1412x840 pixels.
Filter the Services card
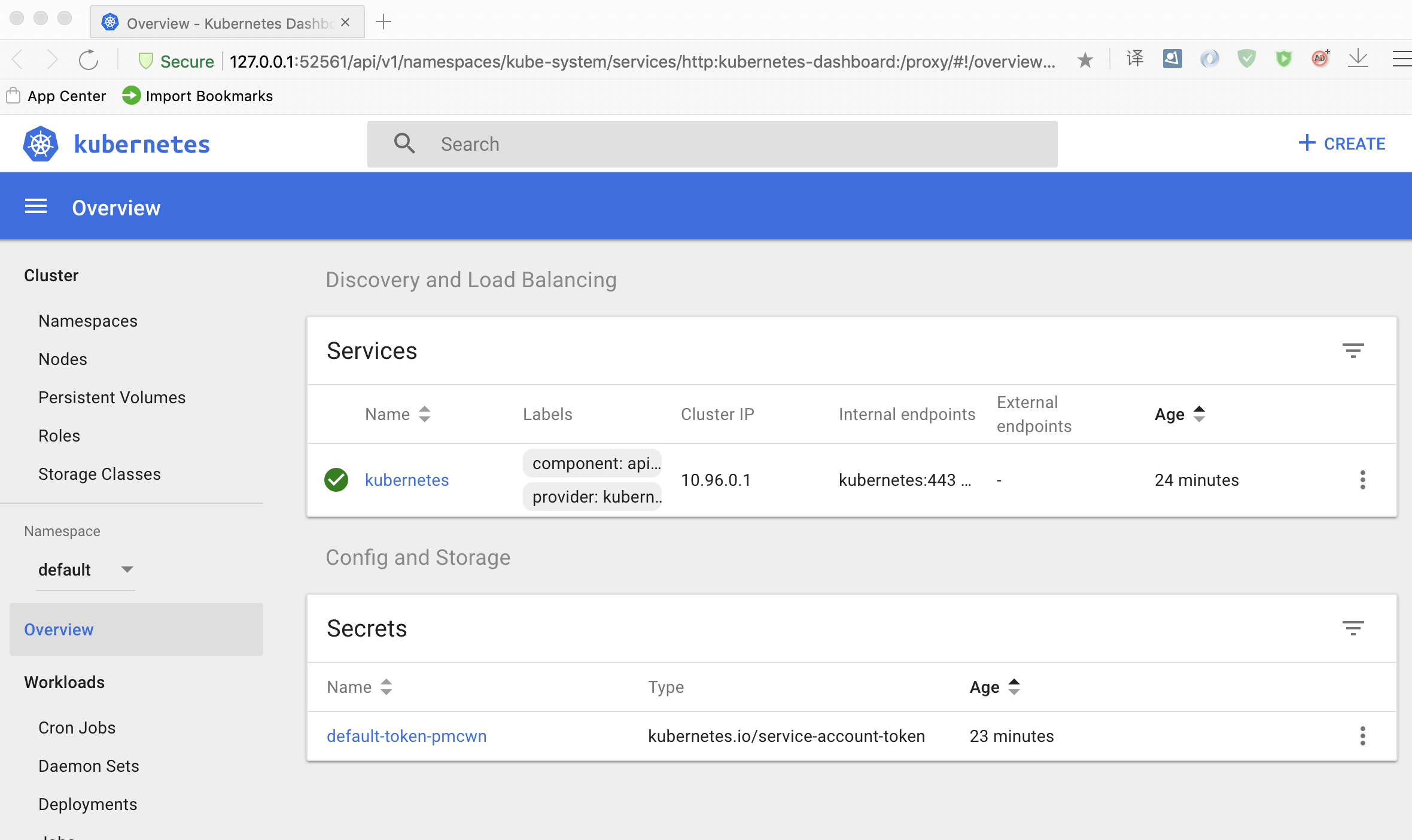pos(1353,351)
